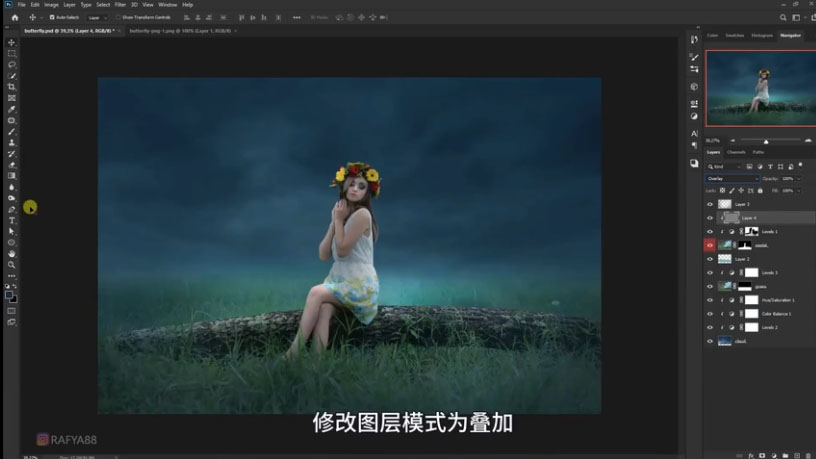Switch to the Channels tab

point(736,152)
